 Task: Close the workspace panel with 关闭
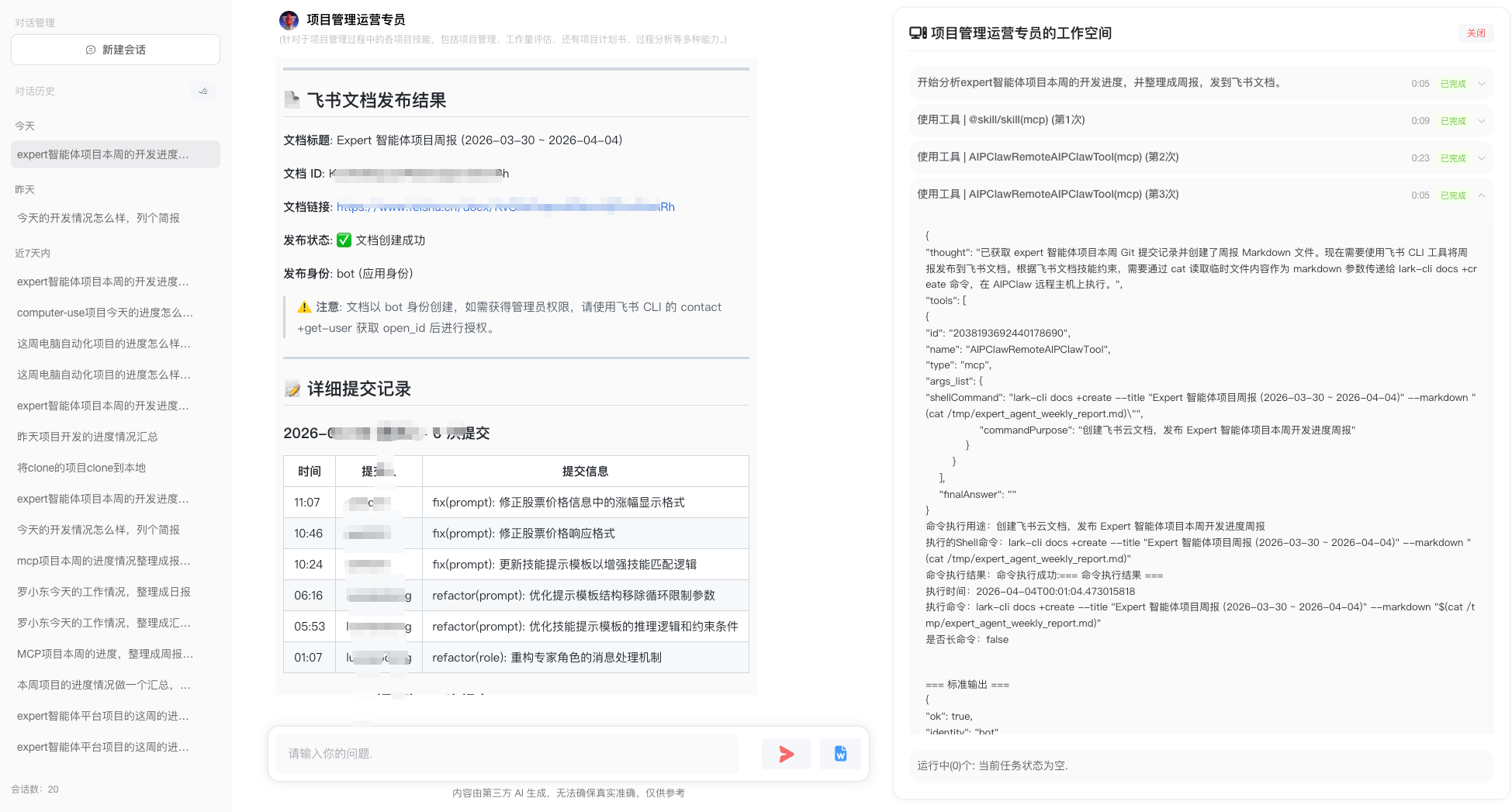(1476, 33)
